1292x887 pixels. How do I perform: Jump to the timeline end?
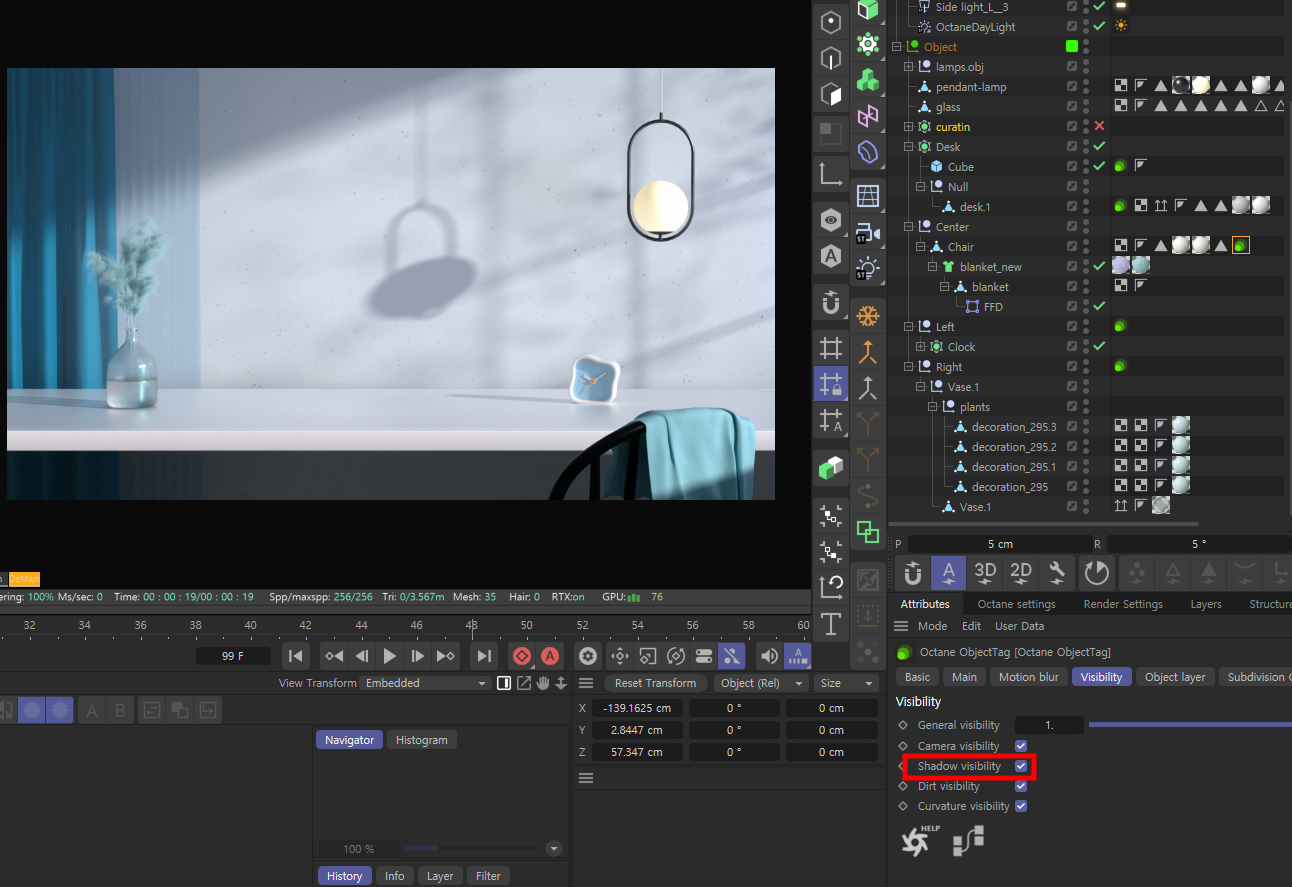[484, 656]
